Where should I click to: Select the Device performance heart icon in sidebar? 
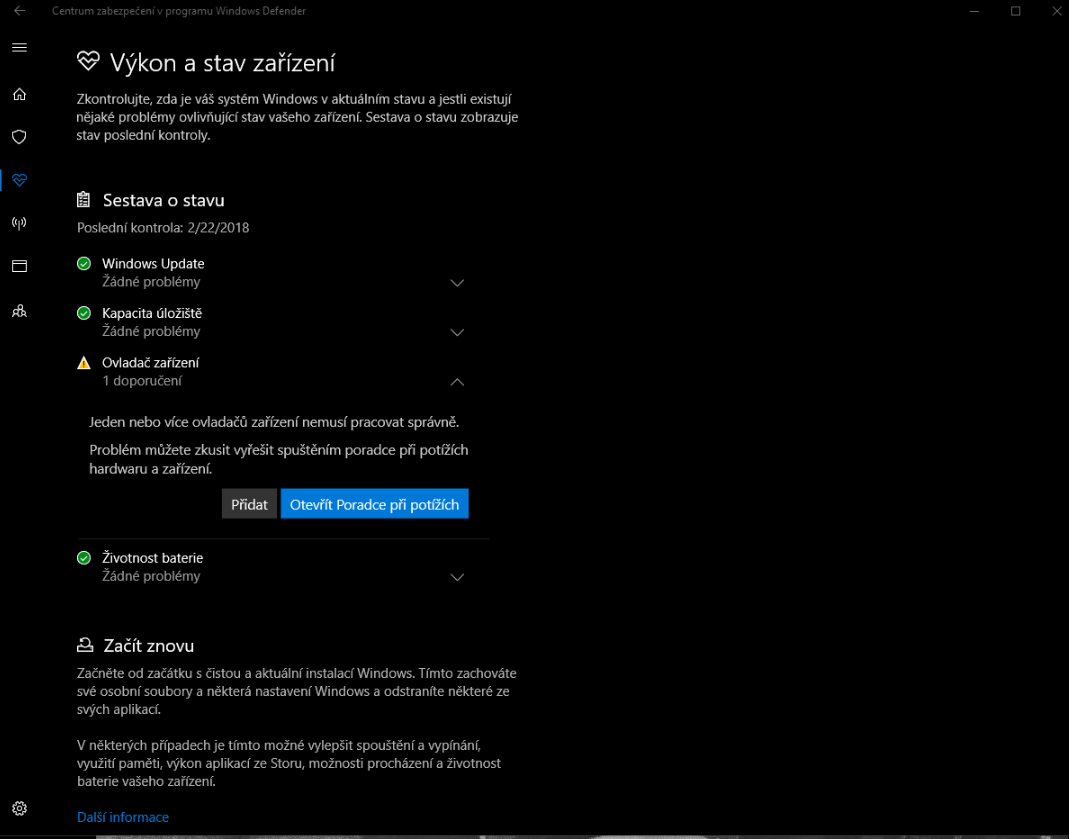click(19, 180)
